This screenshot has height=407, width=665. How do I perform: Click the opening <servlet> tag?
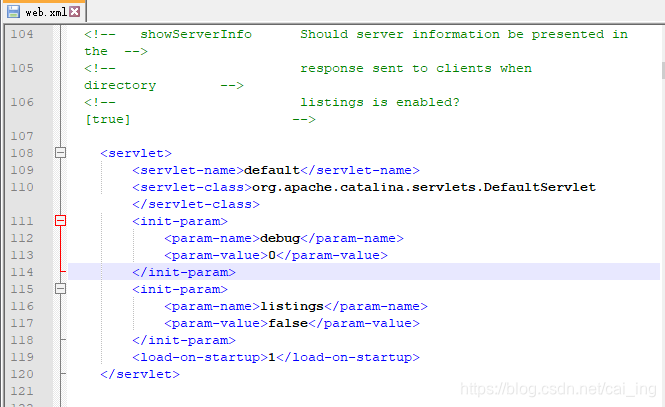(136, 153)
